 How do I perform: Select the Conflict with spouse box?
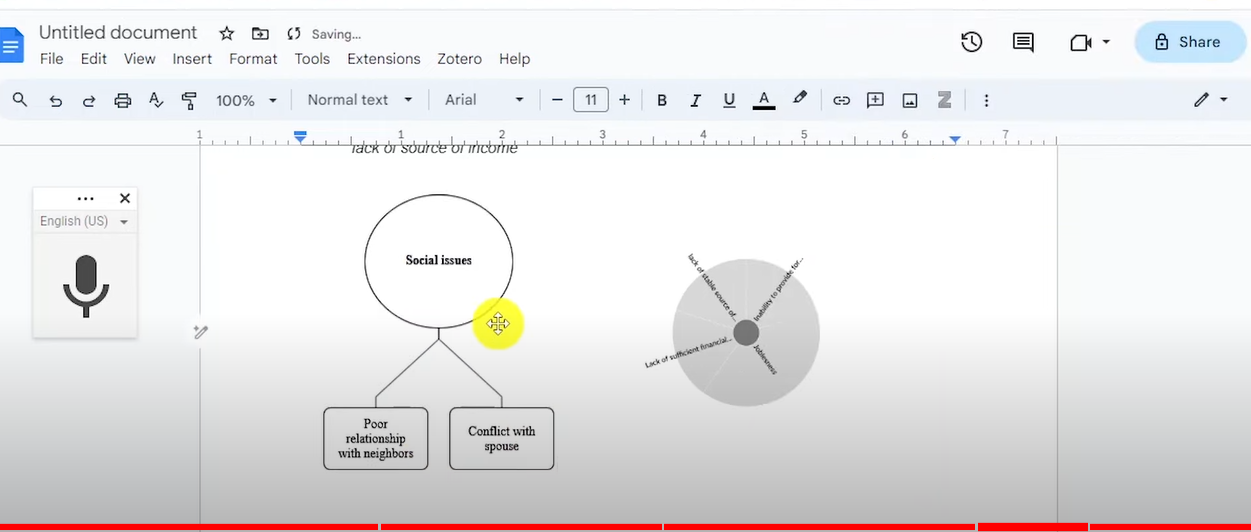(501, 438)
